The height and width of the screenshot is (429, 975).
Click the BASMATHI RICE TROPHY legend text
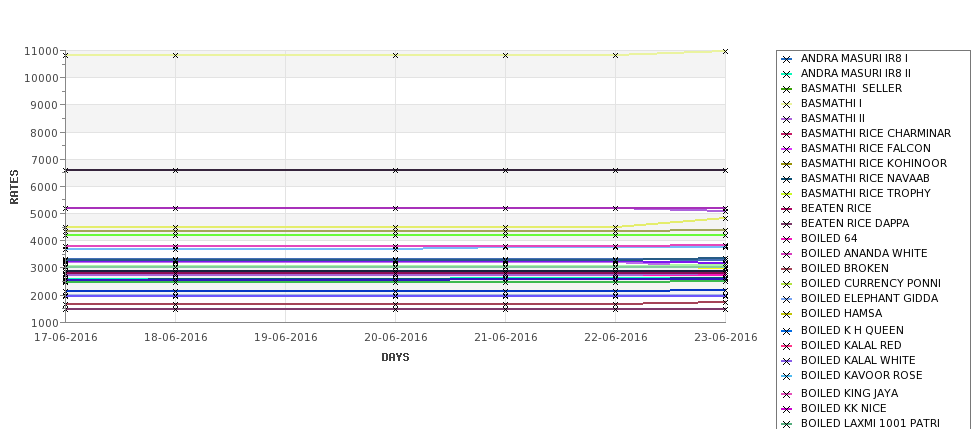coord(865,194)
